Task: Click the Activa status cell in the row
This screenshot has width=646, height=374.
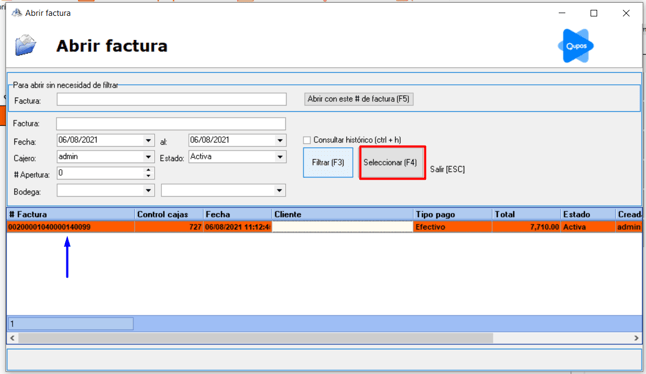Action: coord(587,227)
